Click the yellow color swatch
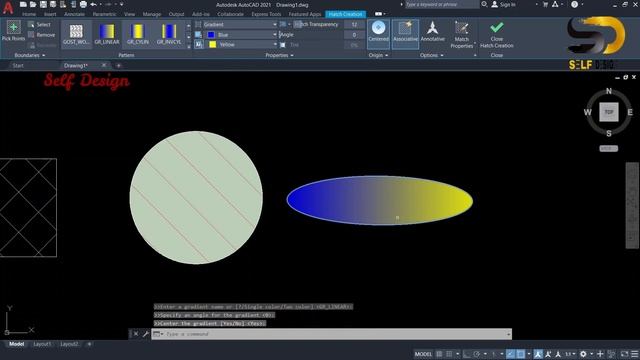This screenshot has height=360, width=640. tap(212, 44)
